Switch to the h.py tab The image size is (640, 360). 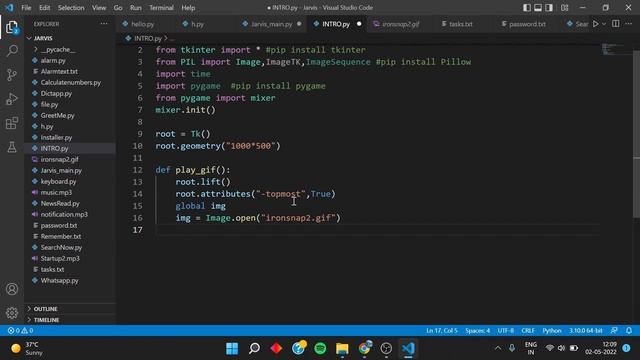click(198, 24)
